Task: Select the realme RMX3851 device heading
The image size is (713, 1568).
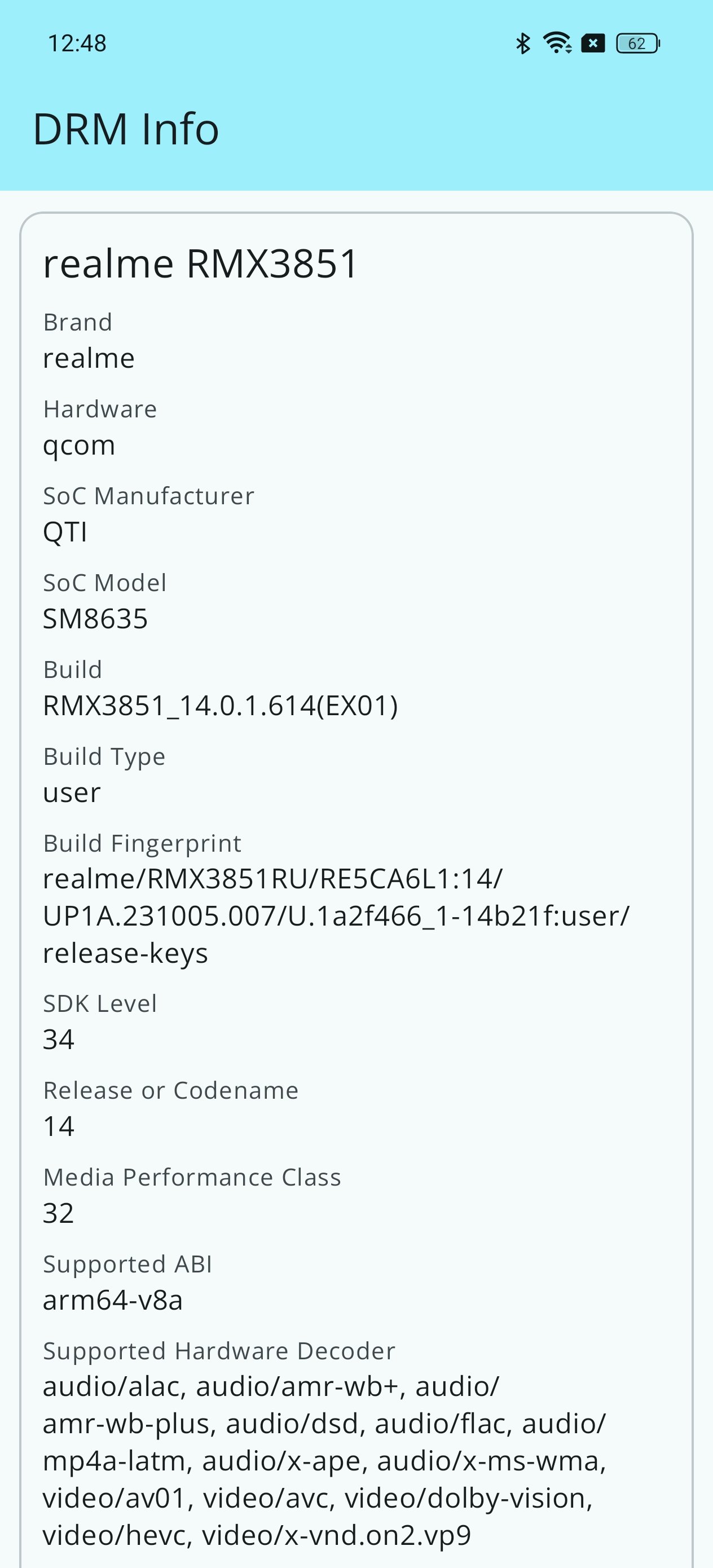Action: [x=200, y=263]
